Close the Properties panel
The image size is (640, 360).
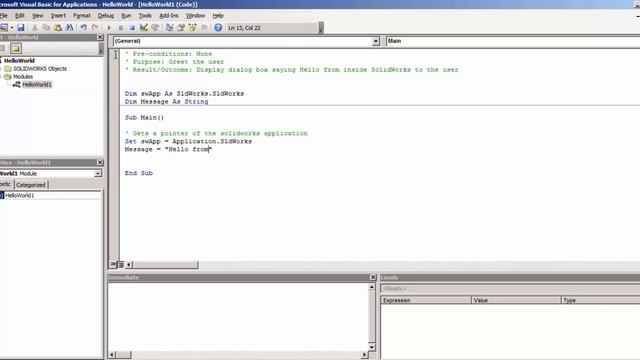pos(100,162)
